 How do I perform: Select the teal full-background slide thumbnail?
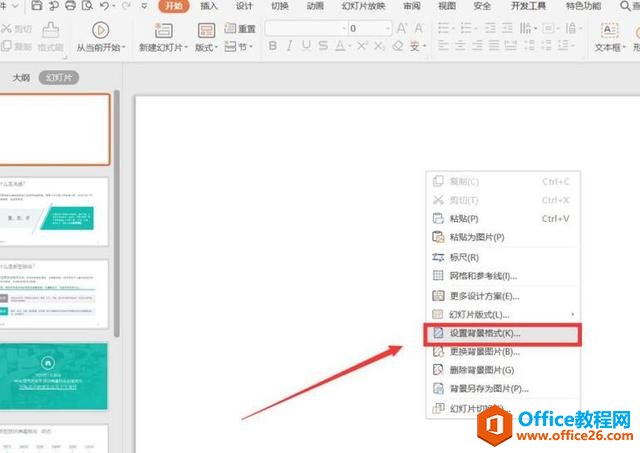53,376
